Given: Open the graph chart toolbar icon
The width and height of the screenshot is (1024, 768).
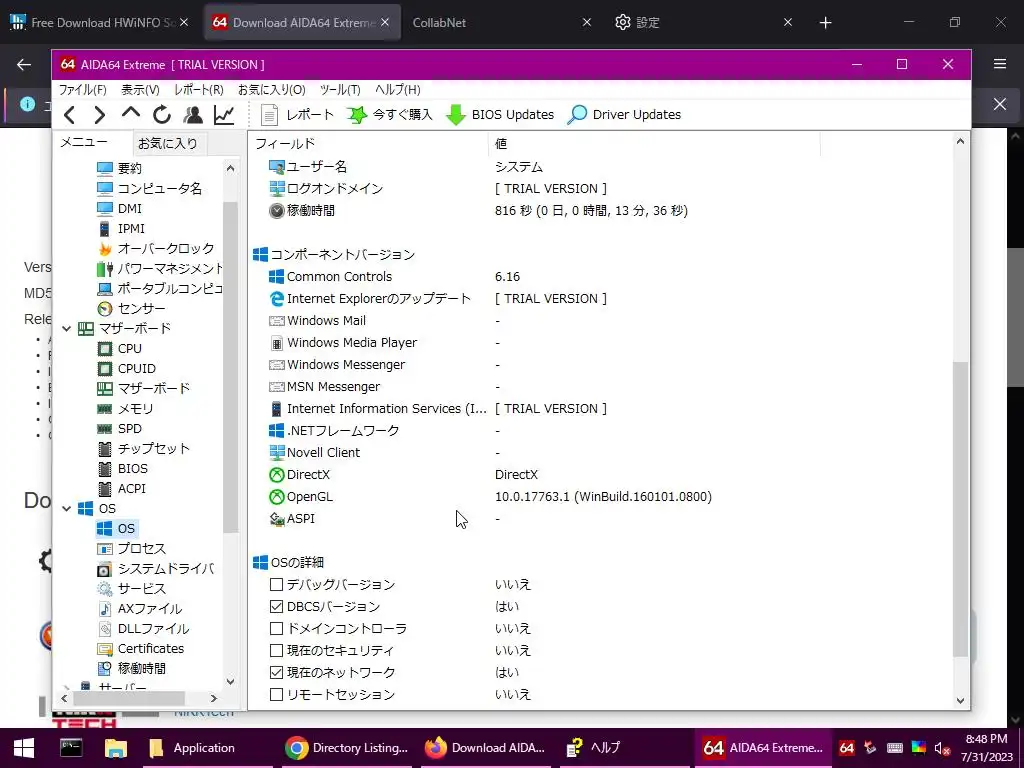Looking at the screenshot, I should (224, 115).
